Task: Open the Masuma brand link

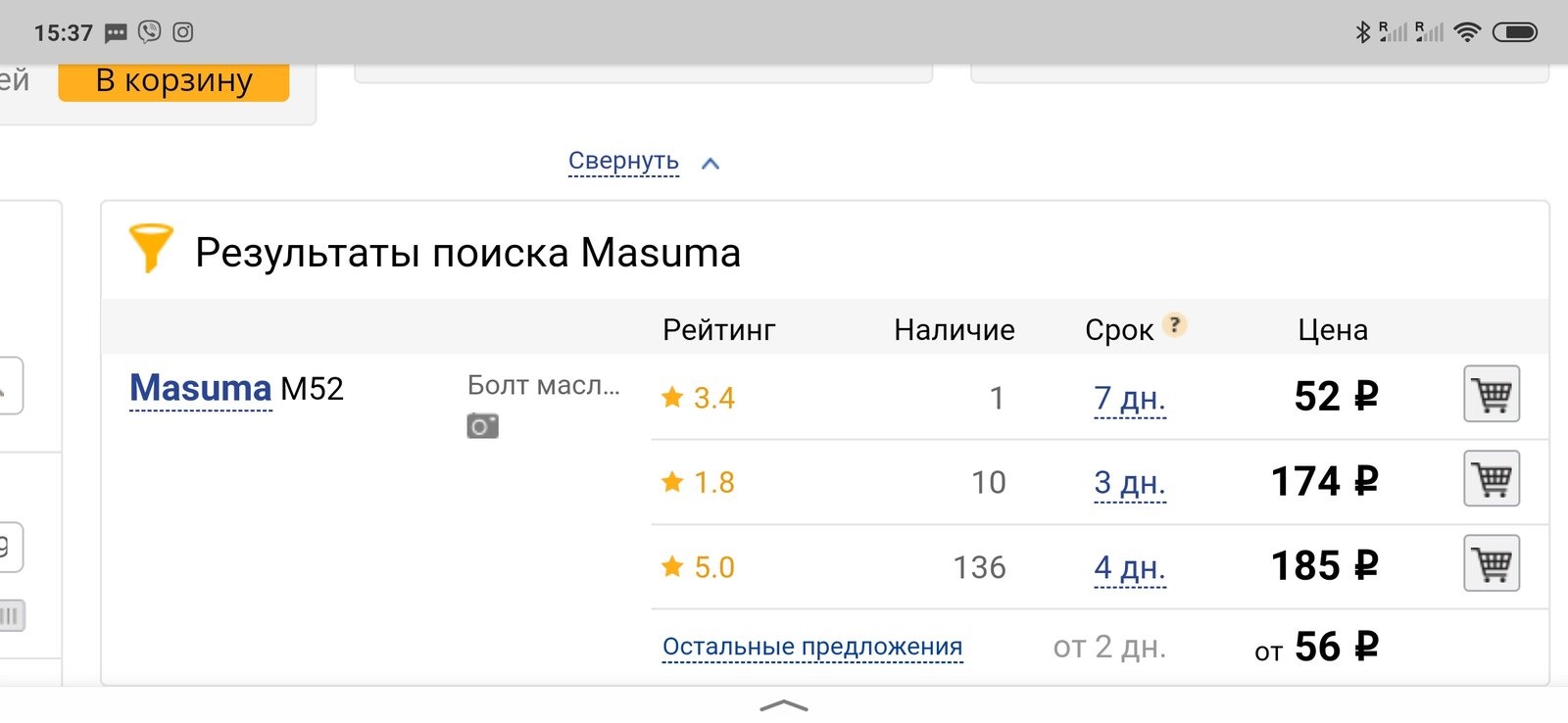Action: click(201, 389)
